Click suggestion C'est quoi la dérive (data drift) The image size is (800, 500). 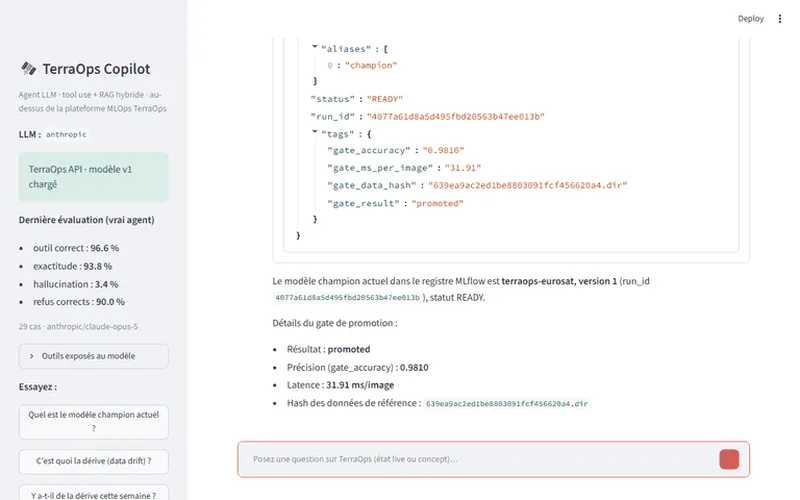point(93,461)
